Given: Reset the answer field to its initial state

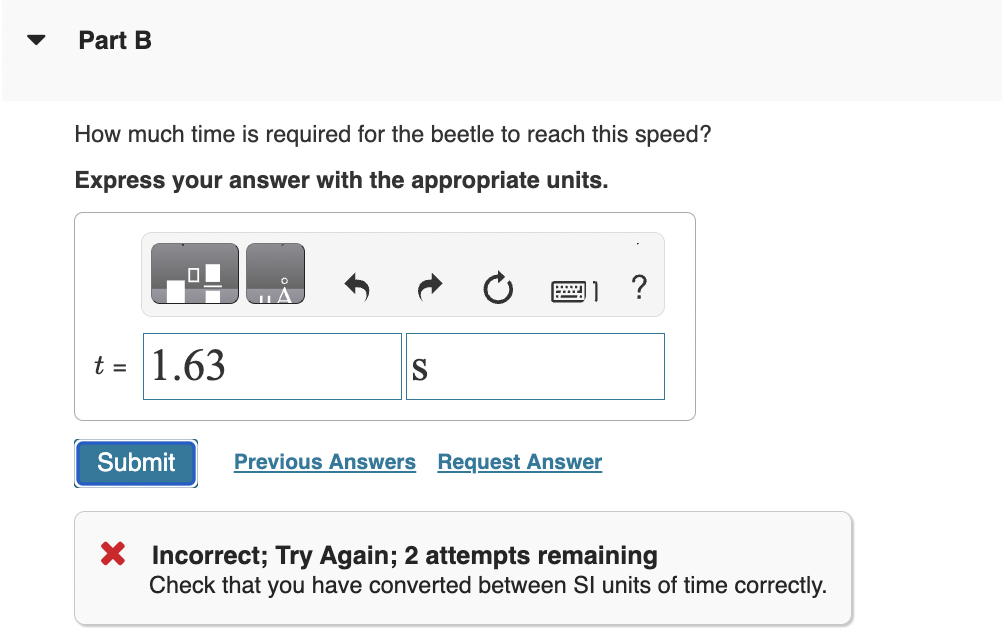Looking at the screenshot, I should [x=498, y=287].
